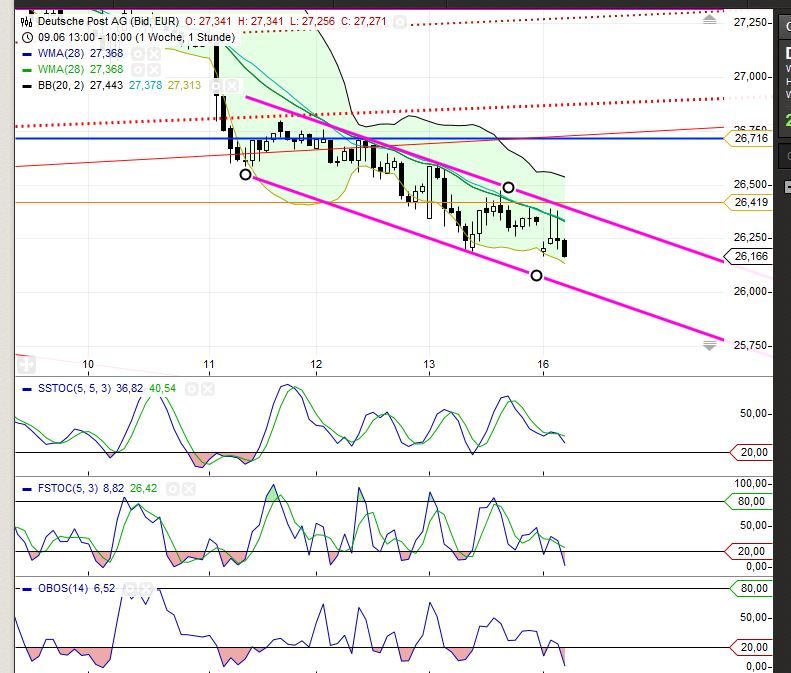Click the blue WMA(28) color dash
Screen dimensions: 791x673
point(27,54)
